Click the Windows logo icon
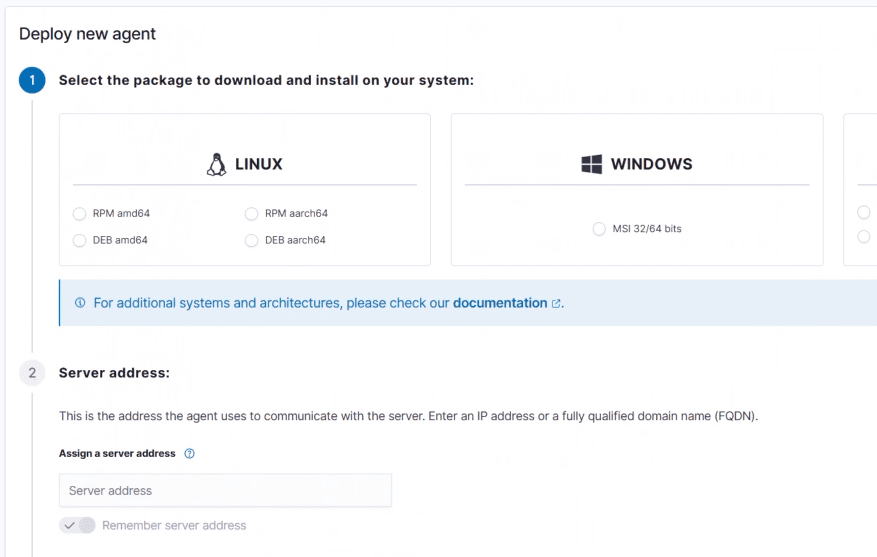Screen dimensions: 877x557 (592, 164)
